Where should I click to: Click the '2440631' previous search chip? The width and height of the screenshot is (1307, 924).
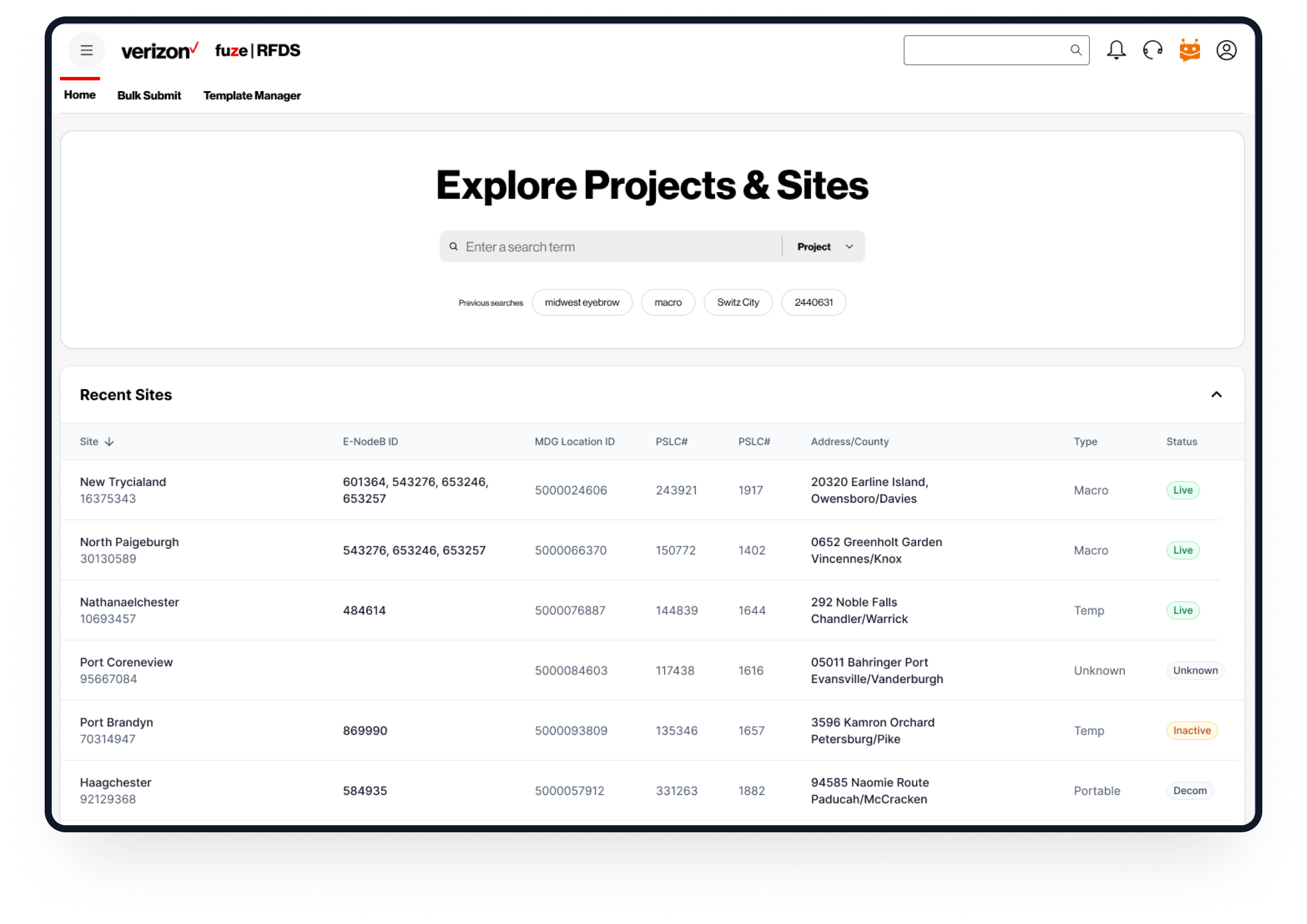click(813, 303)
